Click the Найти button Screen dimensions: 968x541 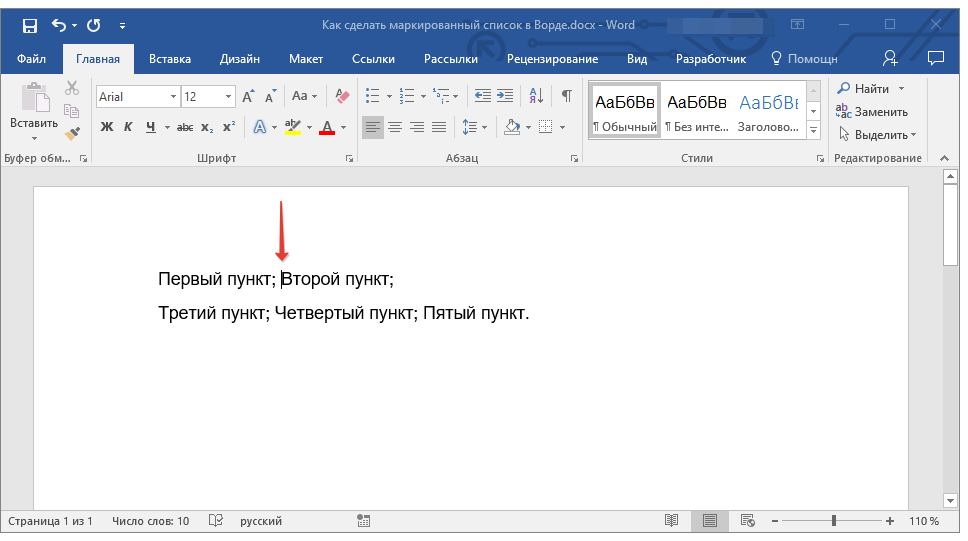coord(871,89)
